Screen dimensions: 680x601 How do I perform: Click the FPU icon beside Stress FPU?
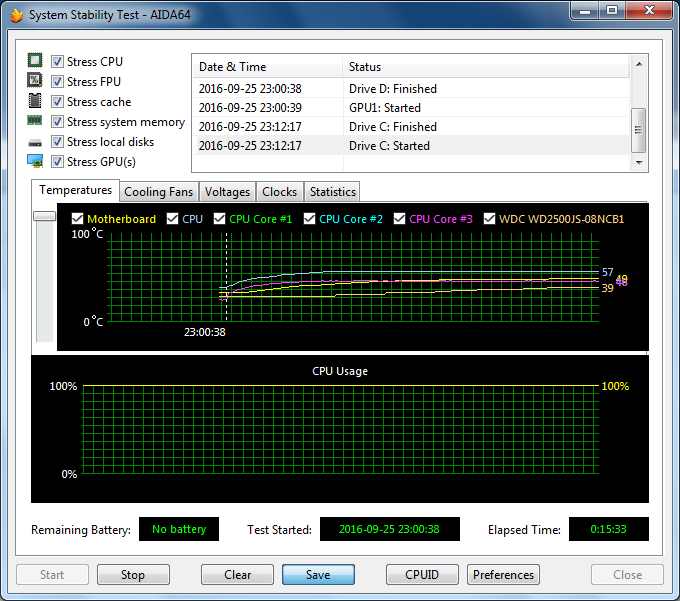tap(35, 82)
